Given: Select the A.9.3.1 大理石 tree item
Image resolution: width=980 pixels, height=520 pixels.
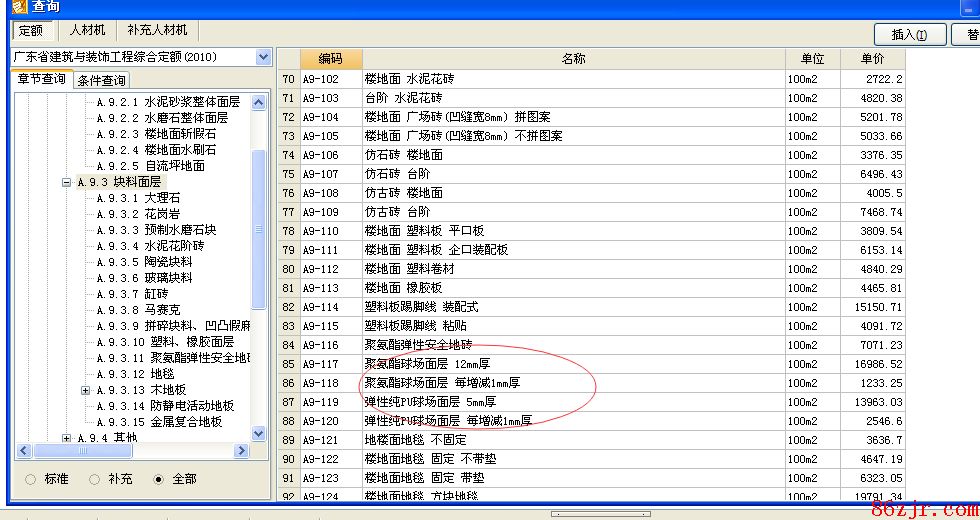Looking at the screenshot, I should pos(138,198).
